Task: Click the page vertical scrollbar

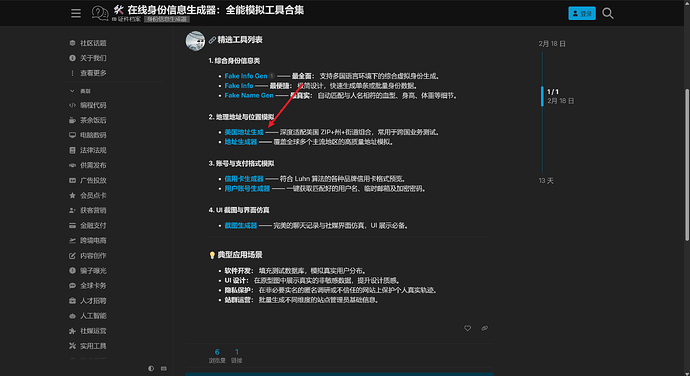Action: (x=687, y=165)
